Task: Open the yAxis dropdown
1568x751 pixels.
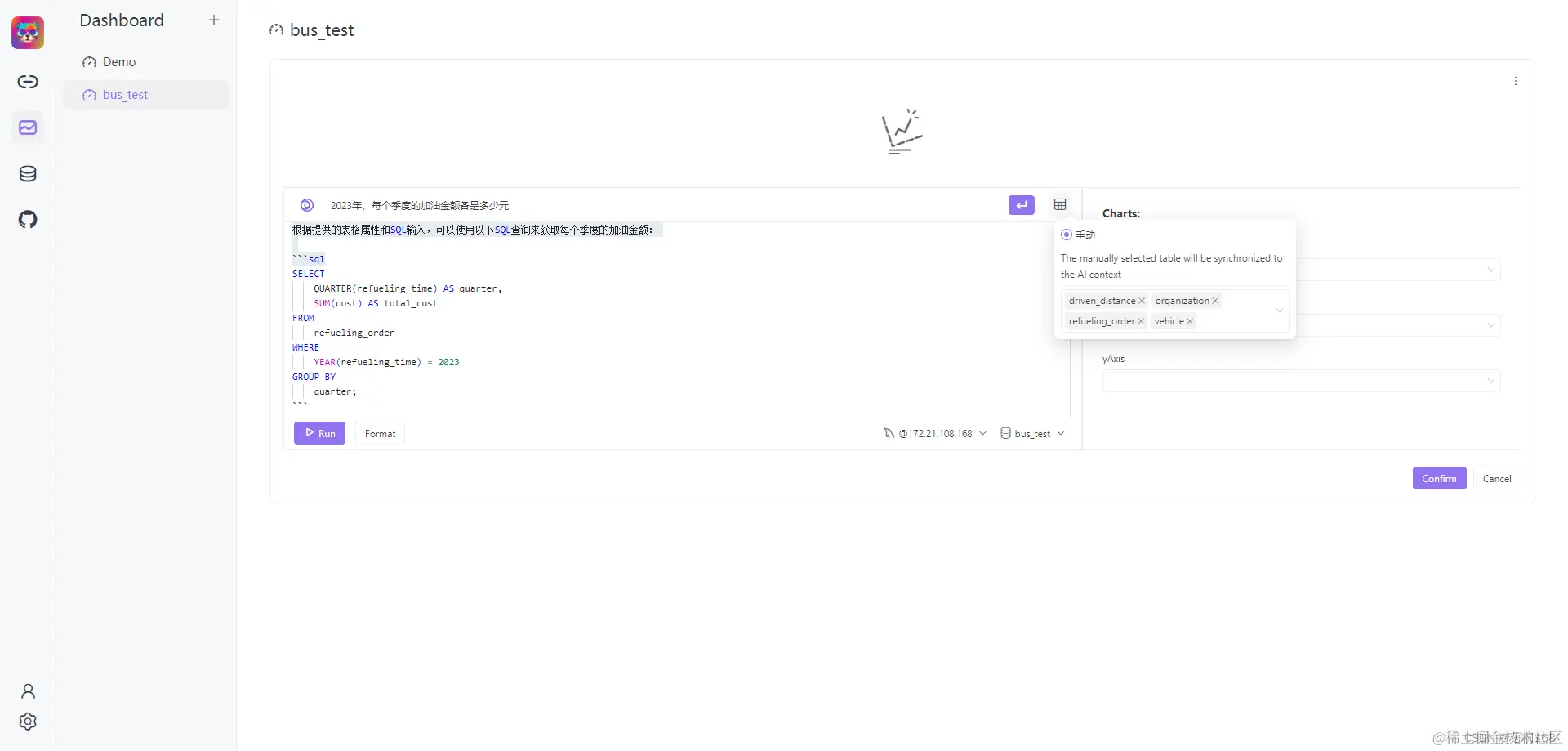Action: (1301, 381)
